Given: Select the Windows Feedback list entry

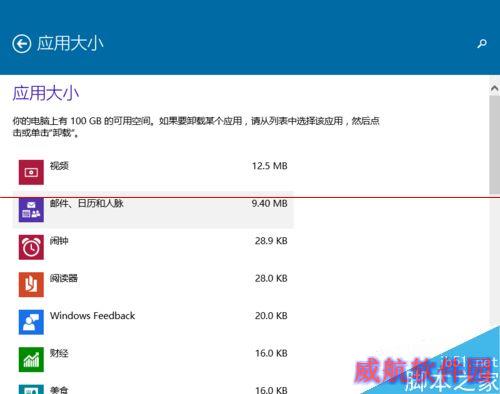Looking at the screenshot, I should [x=153, y=322].
